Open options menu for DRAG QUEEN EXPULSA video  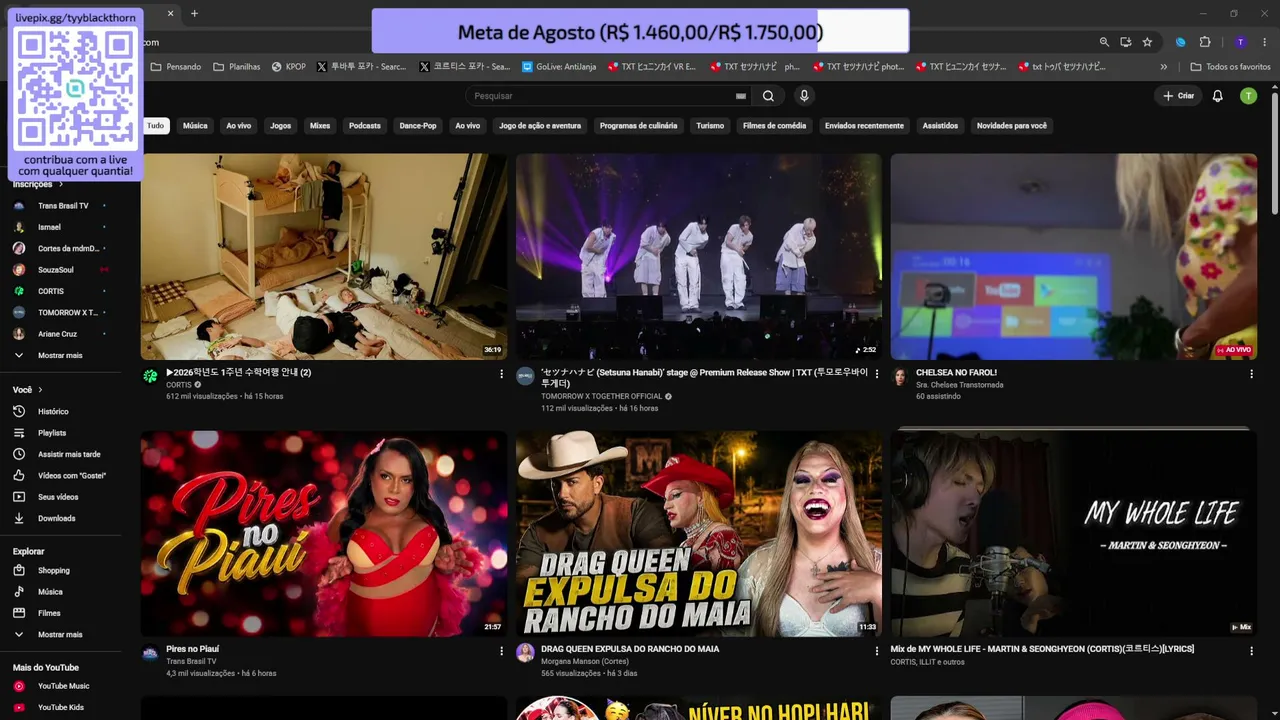click(x=877, y=651)
